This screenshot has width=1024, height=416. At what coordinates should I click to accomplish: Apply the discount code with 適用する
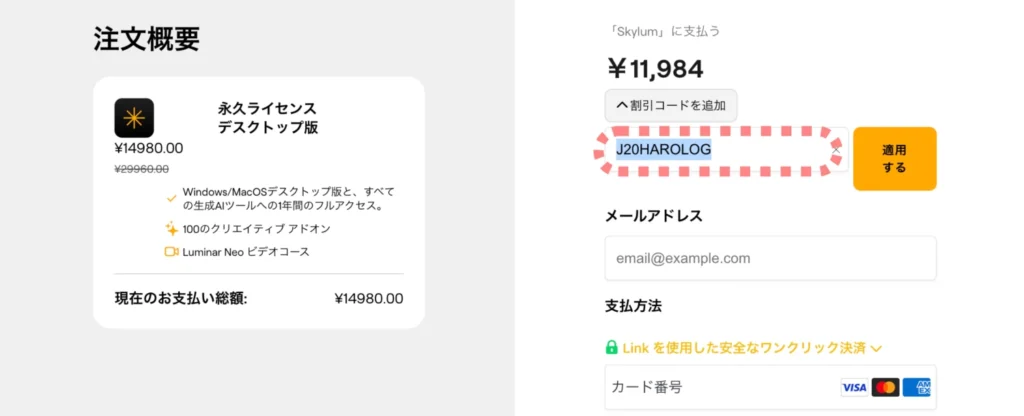pyautogui.click(x=895, y=159)
